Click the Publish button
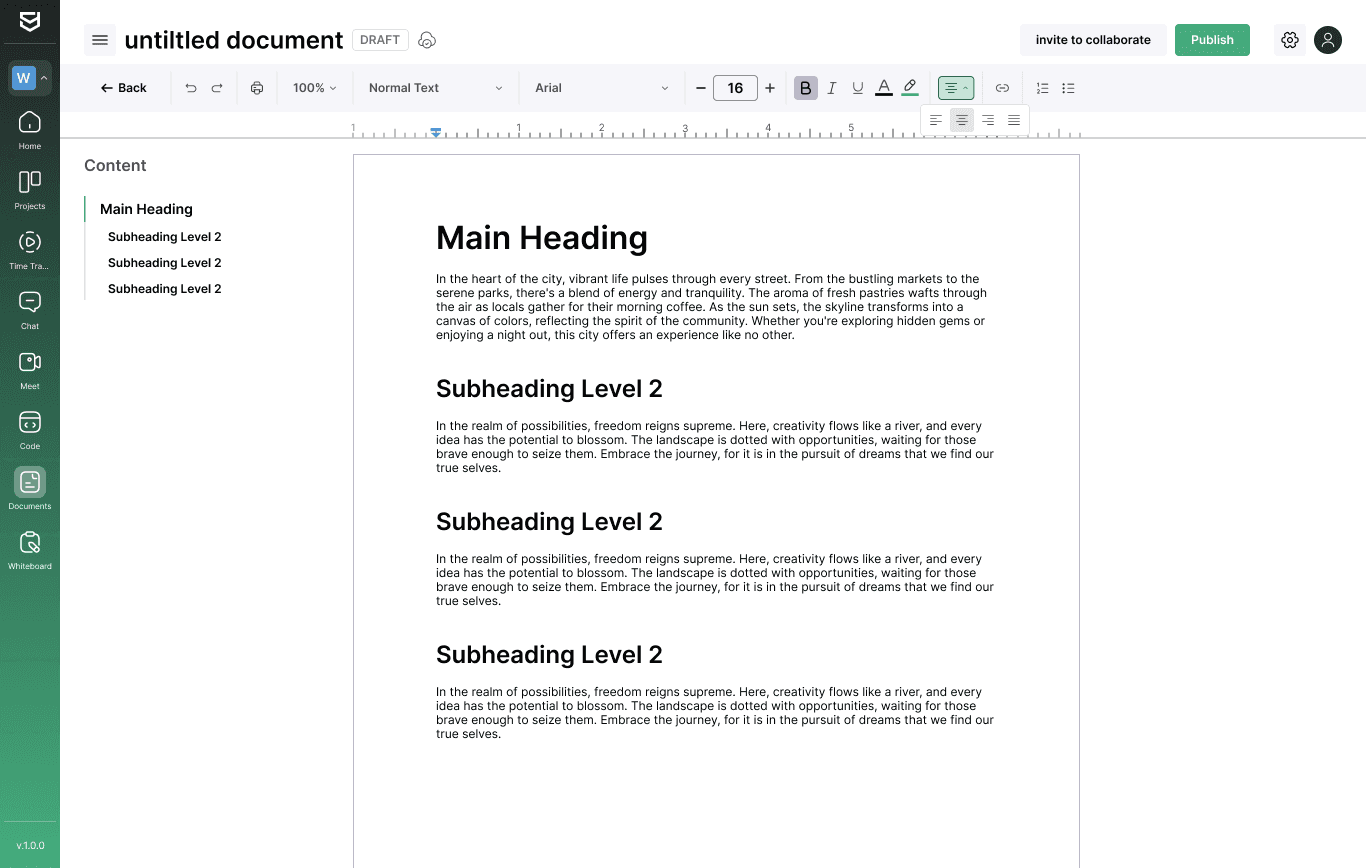 tap(1212, 40)
